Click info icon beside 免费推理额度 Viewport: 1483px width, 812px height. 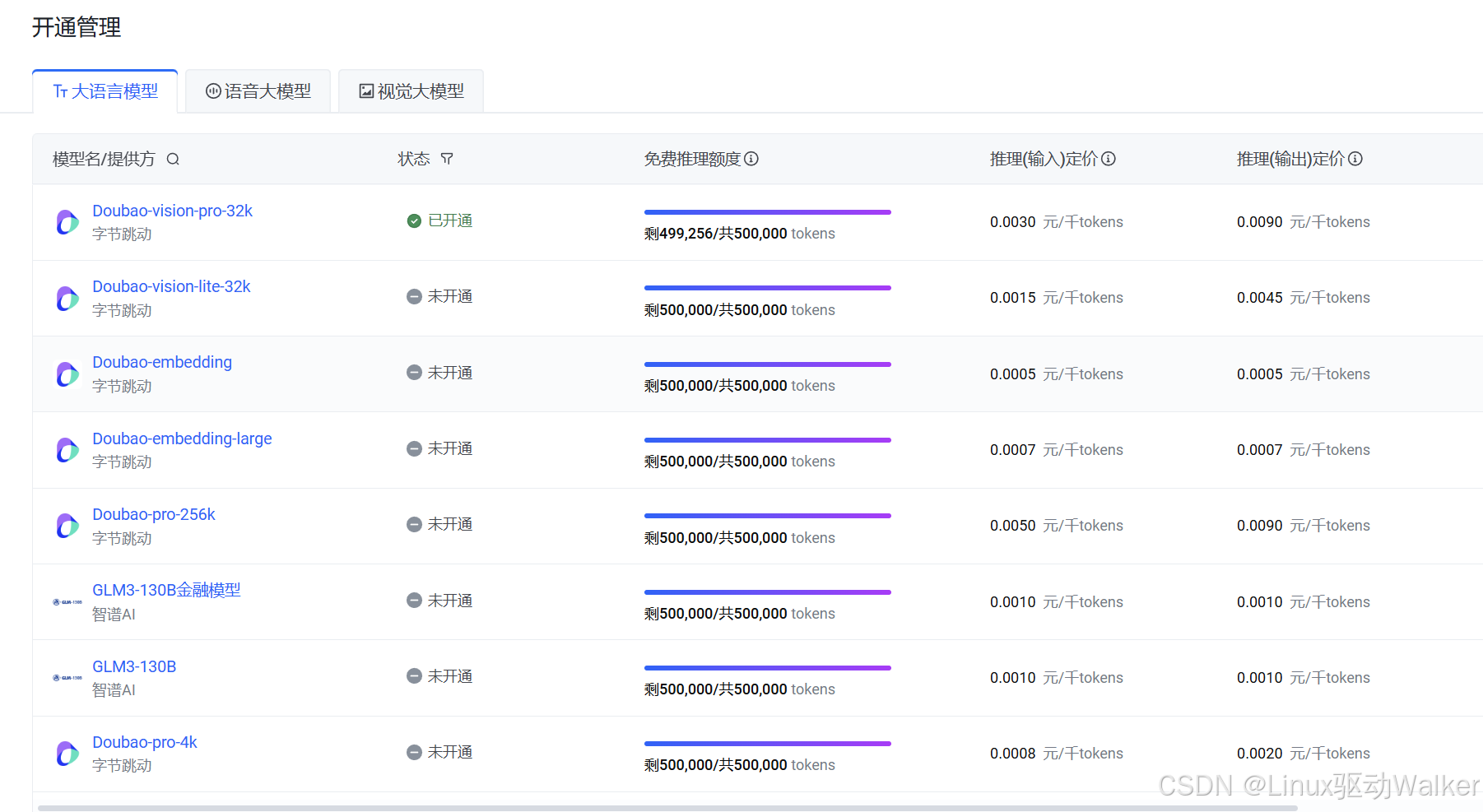(751, 159)
